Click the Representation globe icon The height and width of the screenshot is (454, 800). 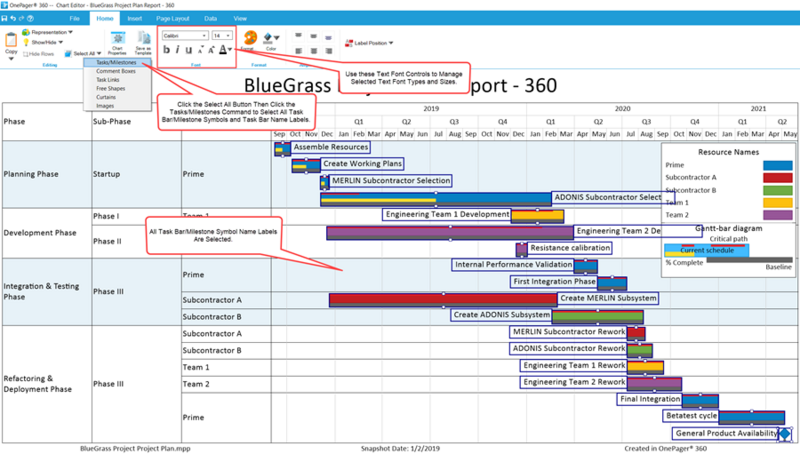(26, 32)
